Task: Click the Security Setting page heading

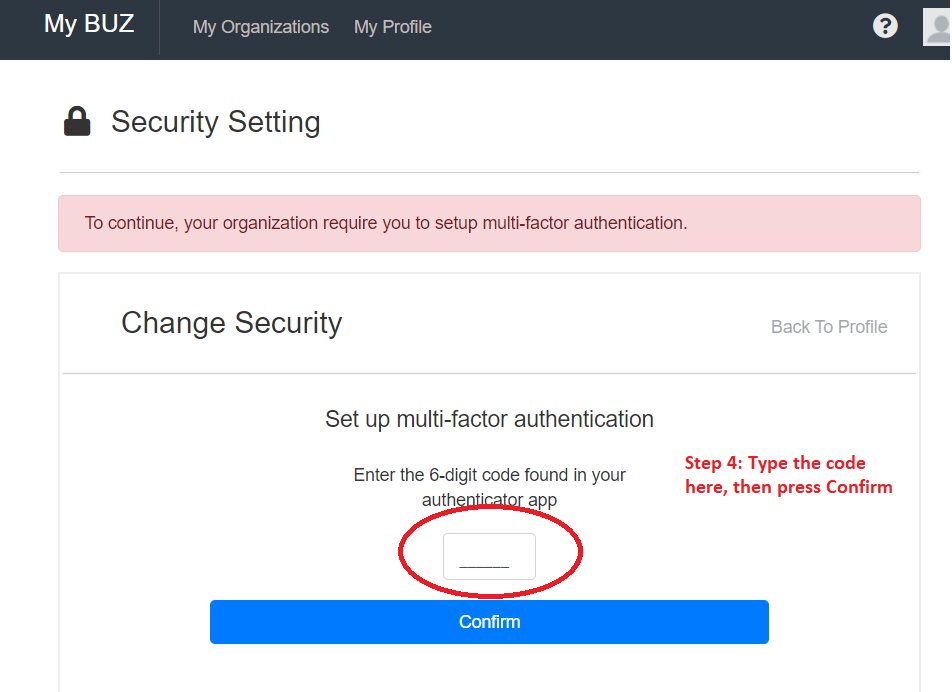Action: (216, 122)
